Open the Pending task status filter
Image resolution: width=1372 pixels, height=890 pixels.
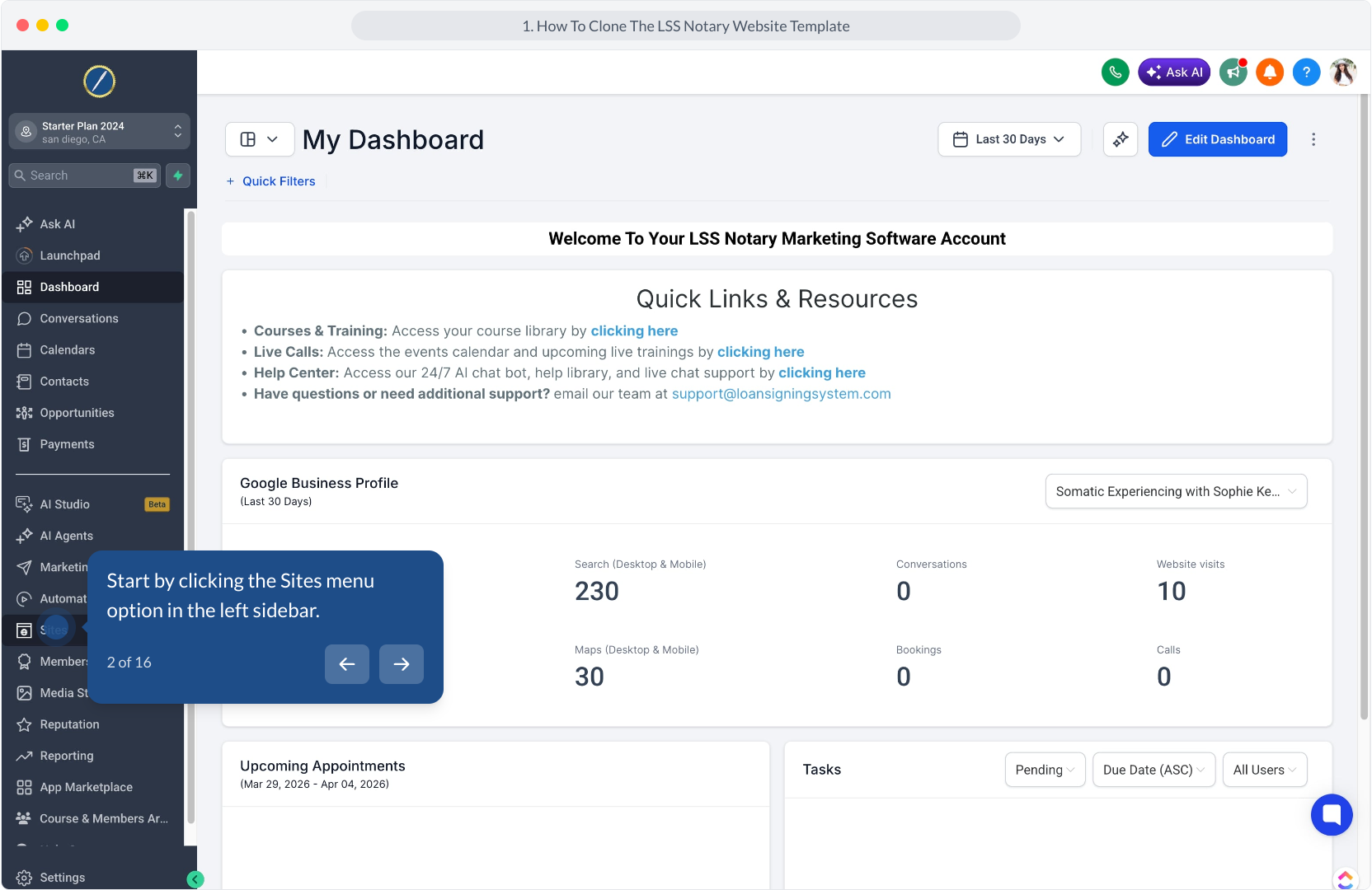(1045, 770)
